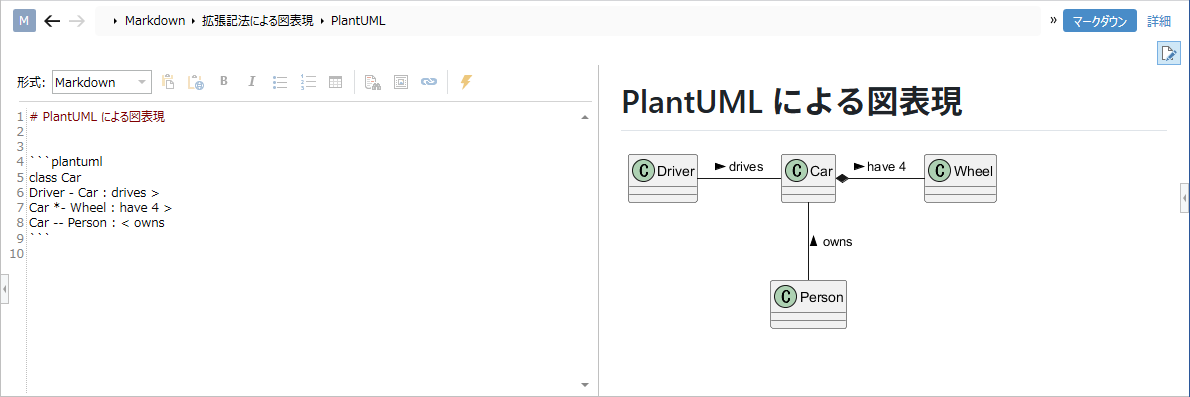Click the lightning bolt icon
This screenshot has height=397, width=1190.
click(467, 82)
